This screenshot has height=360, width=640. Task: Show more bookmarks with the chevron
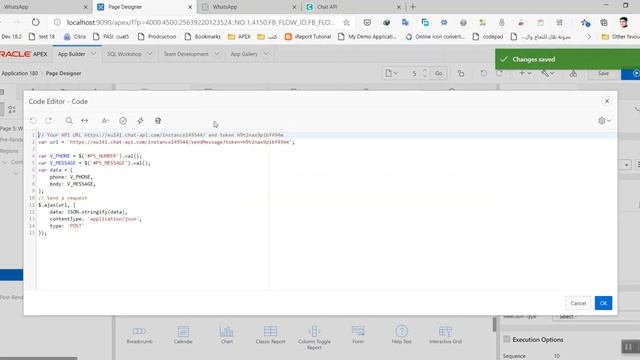coord(589,36)
